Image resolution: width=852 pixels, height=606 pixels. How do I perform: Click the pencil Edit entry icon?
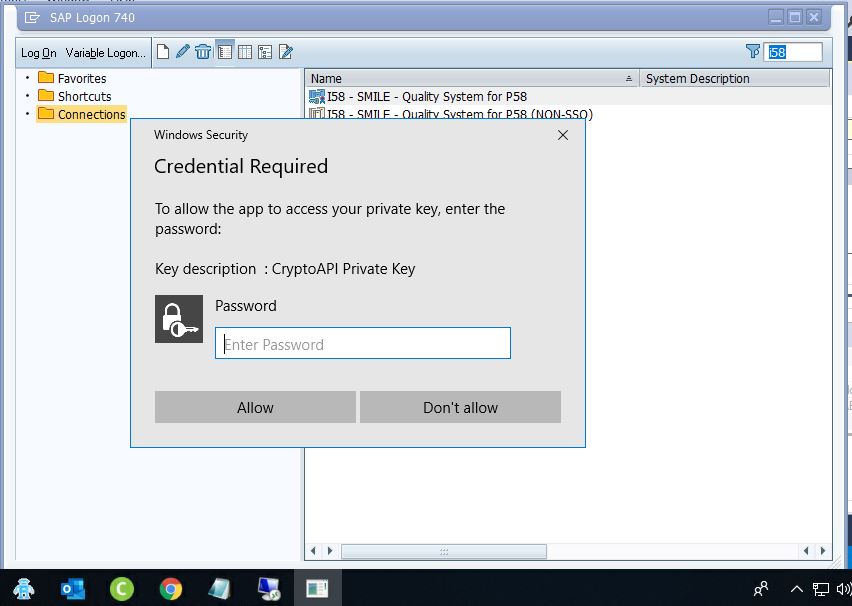click(183, 52)
